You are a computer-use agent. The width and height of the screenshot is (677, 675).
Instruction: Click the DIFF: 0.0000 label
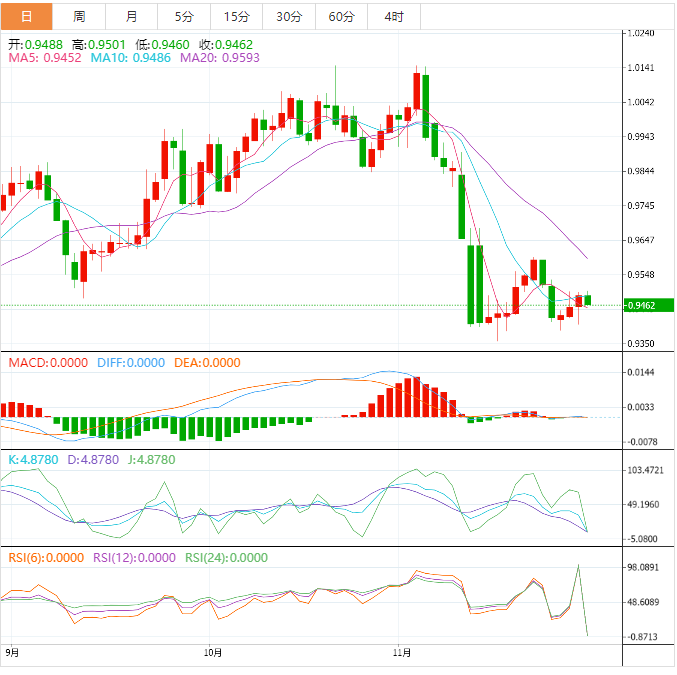pyautogui.click(x=131, y=363)
